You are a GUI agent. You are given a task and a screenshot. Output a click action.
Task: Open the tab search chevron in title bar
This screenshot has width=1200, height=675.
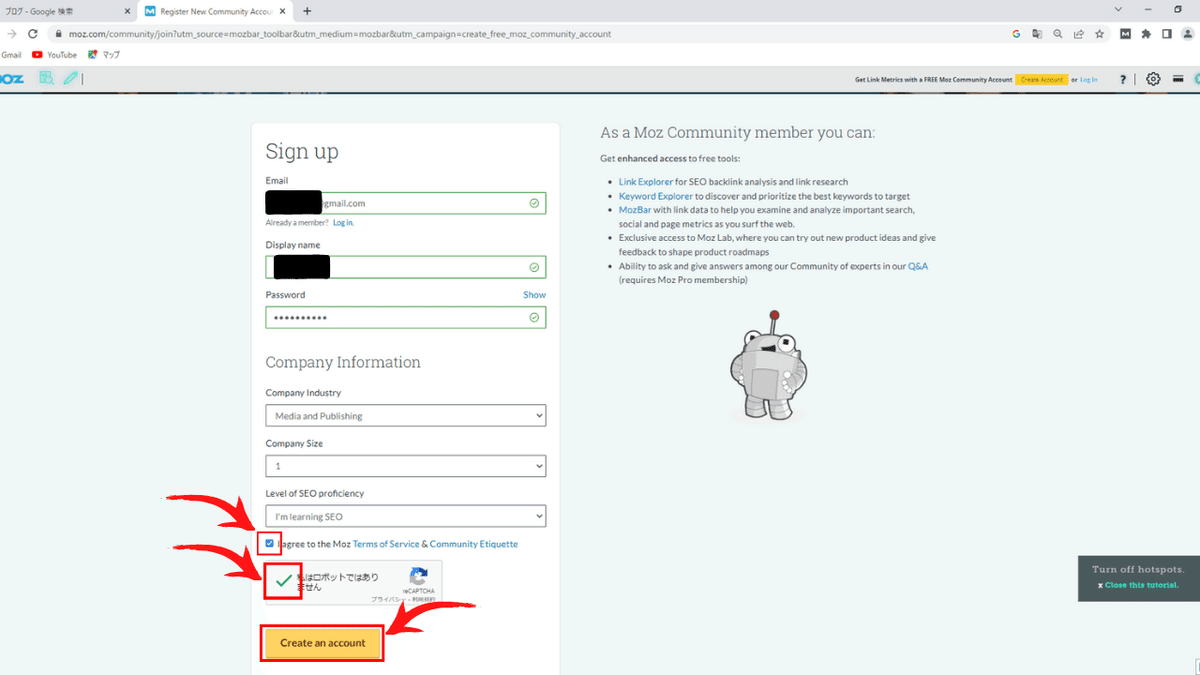coord(1116,9)
